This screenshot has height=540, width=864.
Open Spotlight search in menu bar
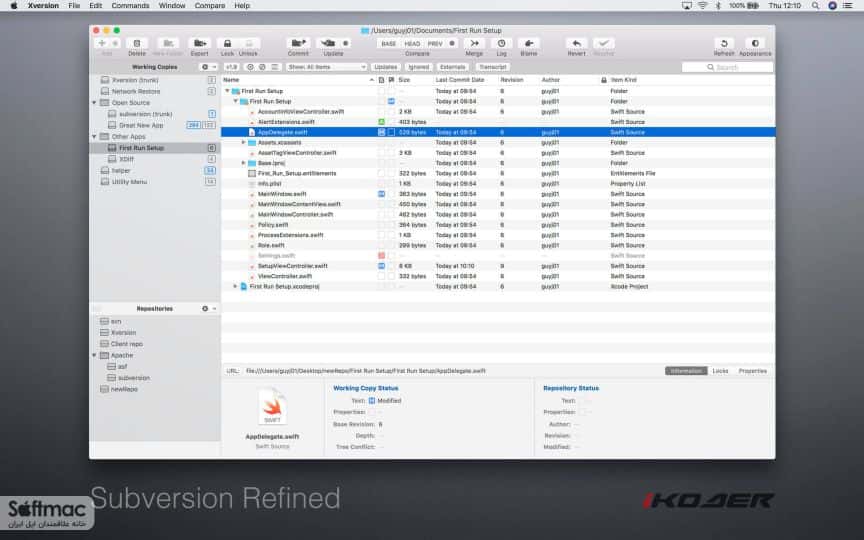[815, 6]
